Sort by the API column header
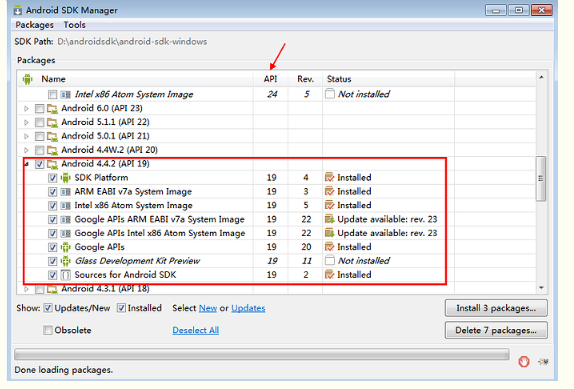The image size is (574, 389). 271,79
